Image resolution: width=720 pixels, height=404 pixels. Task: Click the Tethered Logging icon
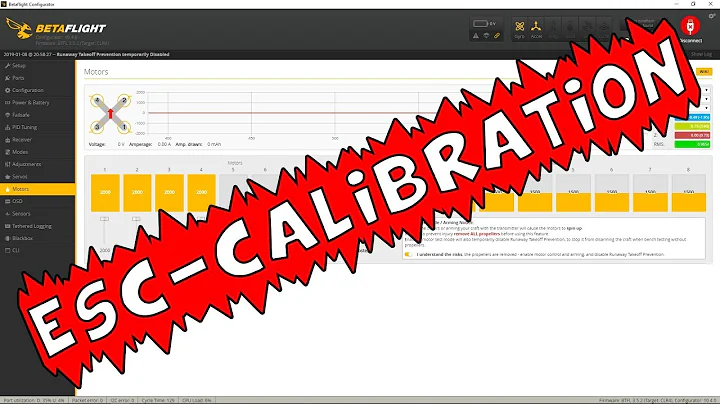coord(7,226)
